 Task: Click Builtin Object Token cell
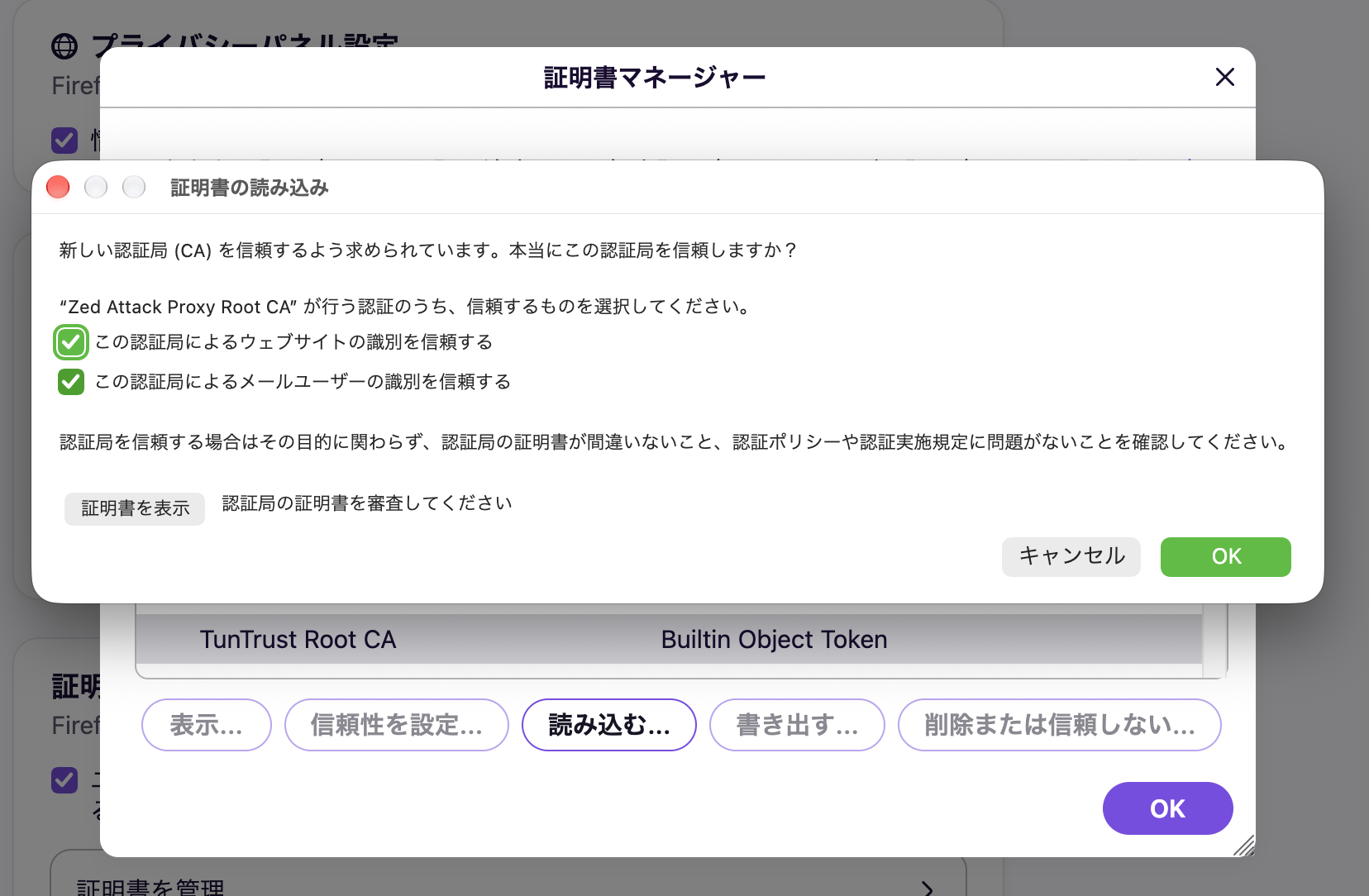coord(774,640)
